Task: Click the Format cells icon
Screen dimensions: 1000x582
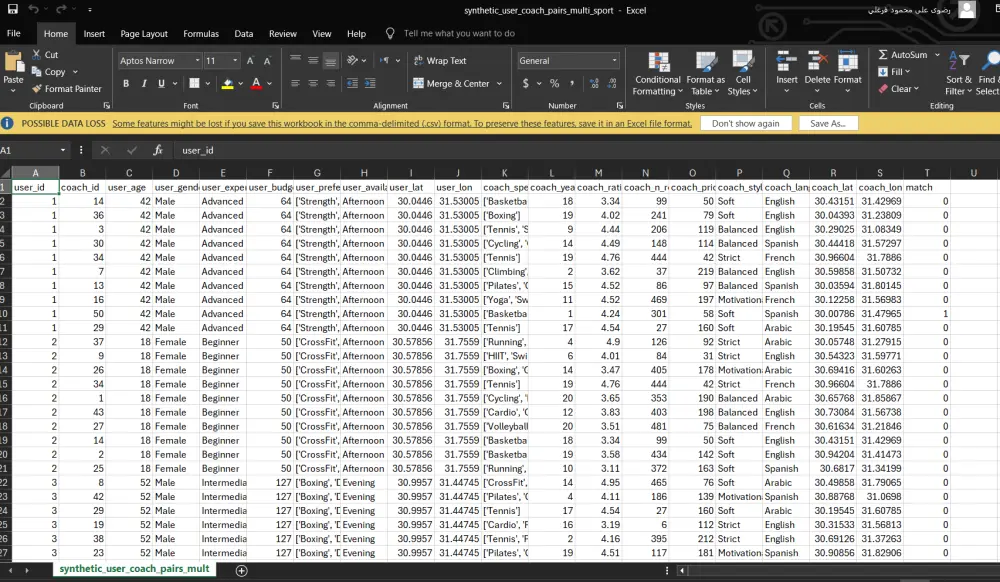Action: point(848,62)
